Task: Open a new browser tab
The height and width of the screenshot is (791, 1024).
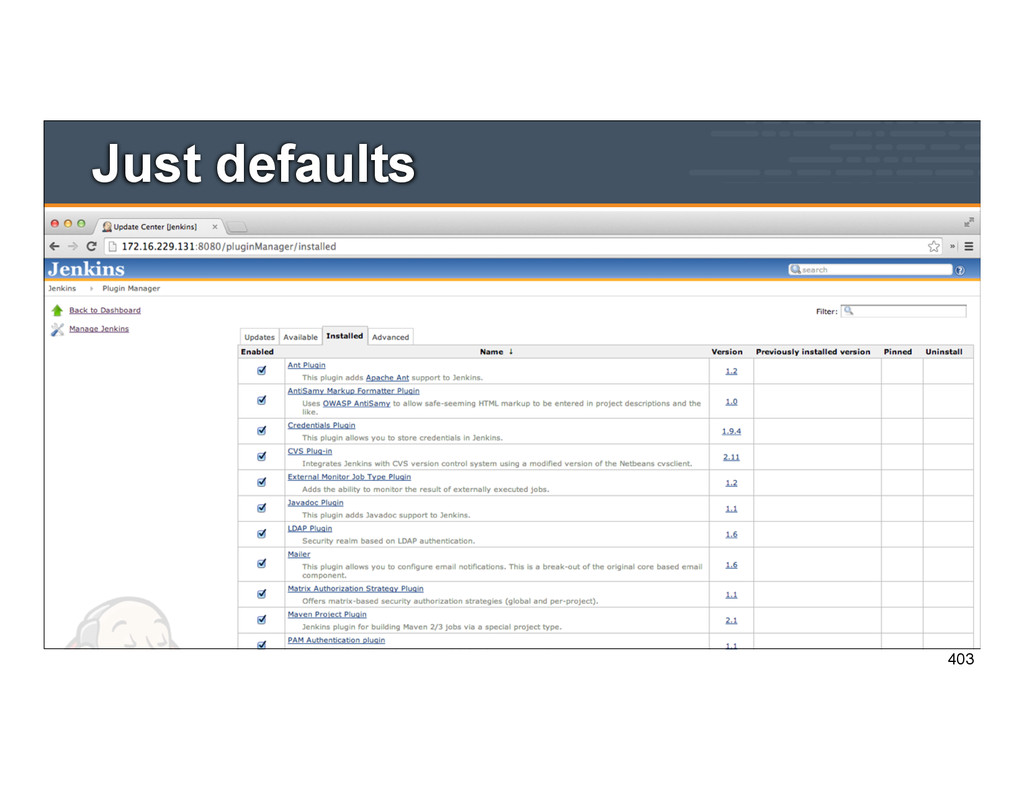Action: click(237, 227)
